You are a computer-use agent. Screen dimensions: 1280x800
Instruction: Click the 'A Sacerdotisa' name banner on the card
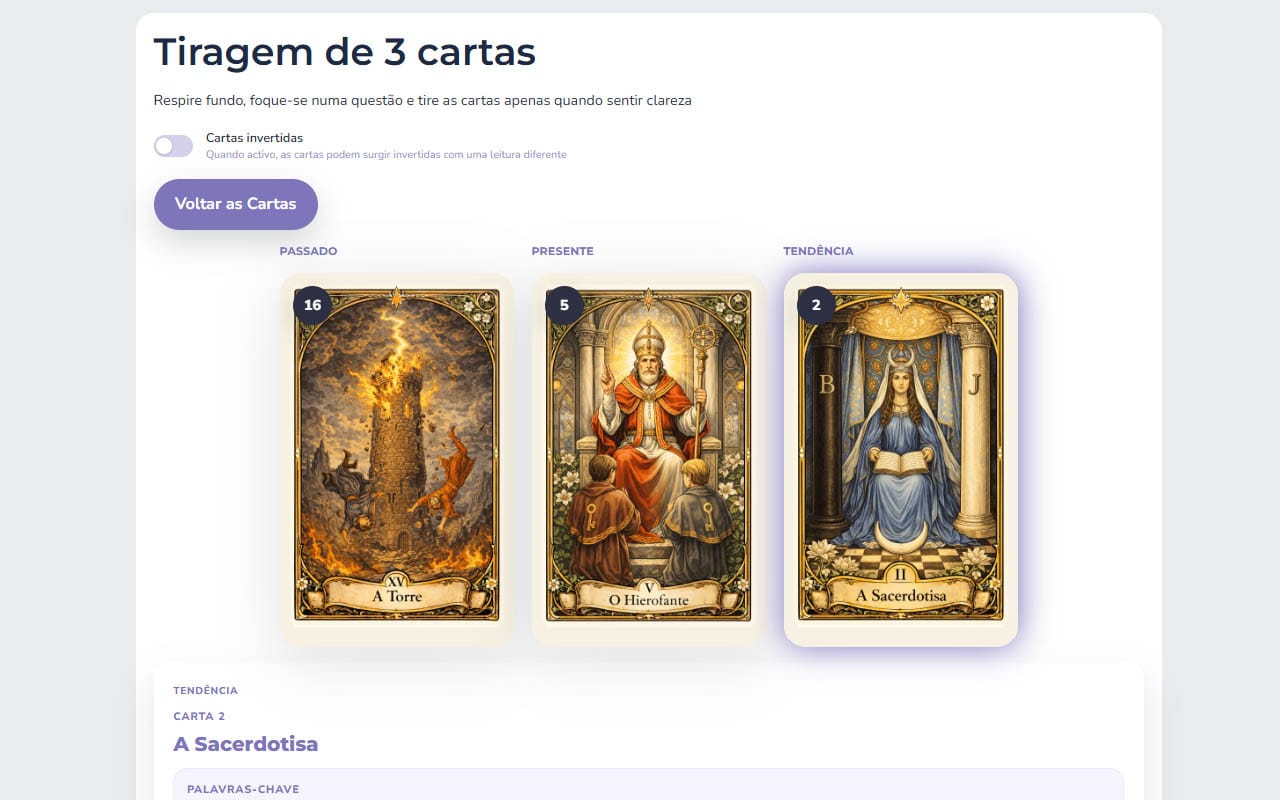point(901,594)
